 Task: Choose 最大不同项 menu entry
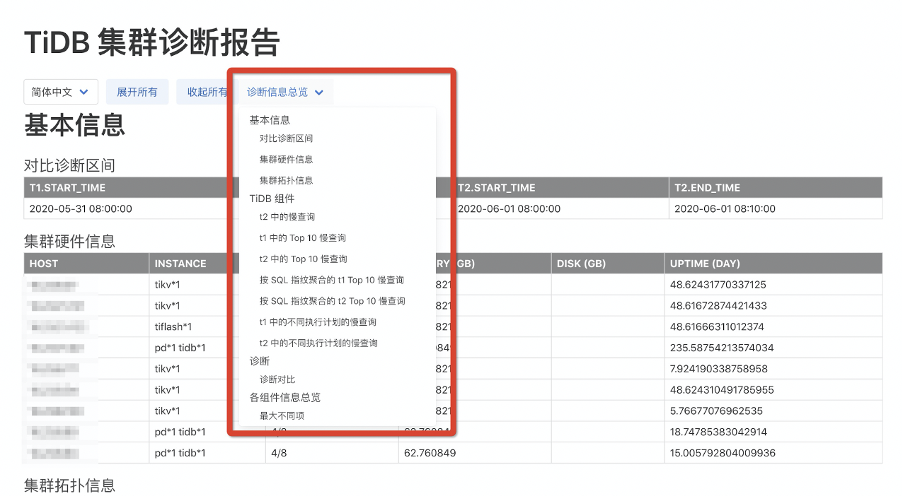pyautogui.click(x=282, y=416)
